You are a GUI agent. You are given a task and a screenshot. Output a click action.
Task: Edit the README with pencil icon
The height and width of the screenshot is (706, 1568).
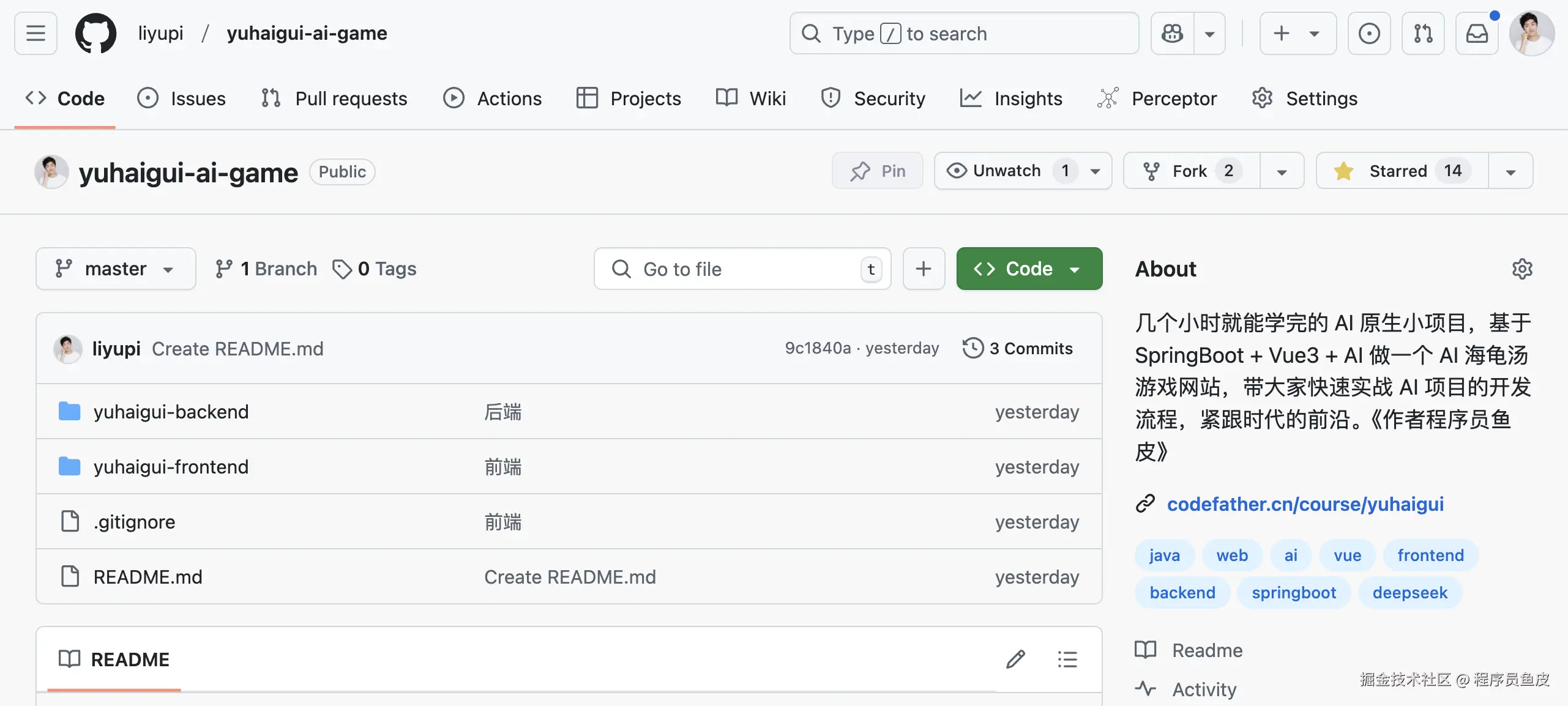[x=1015, y=659]
